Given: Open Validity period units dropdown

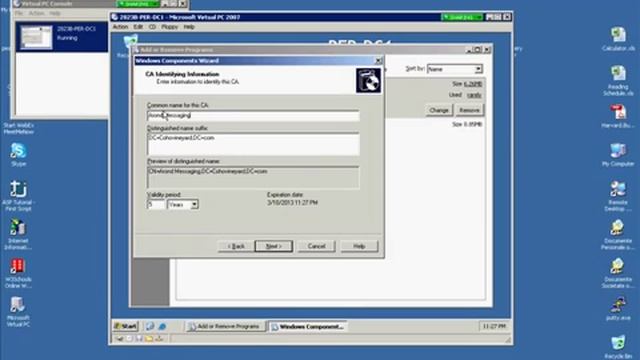Looking at the screenshot, I should point(194,204).
